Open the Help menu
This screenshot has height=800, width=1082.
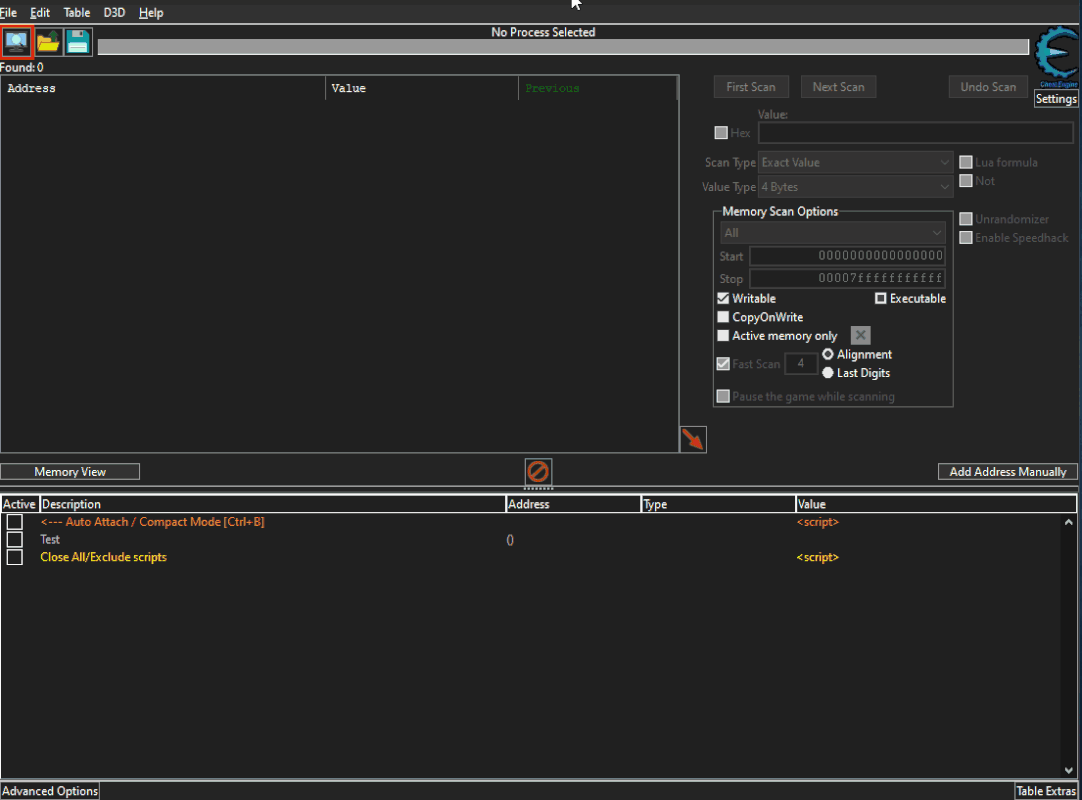click(150, 12)
